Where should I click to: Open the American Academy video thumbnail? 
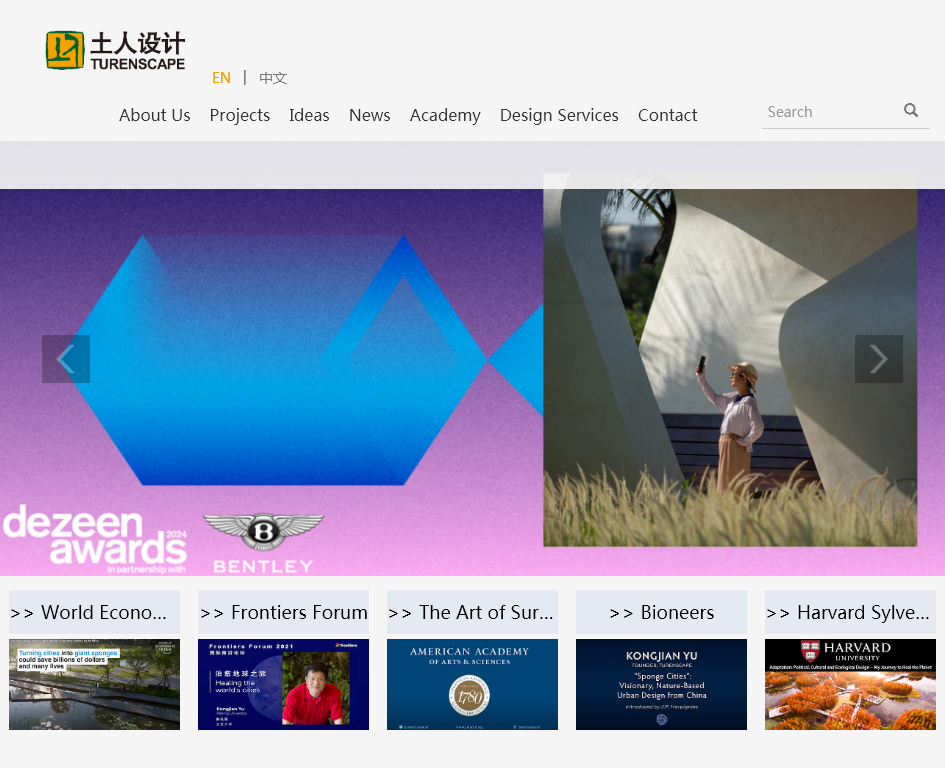[x=472, y=684]
